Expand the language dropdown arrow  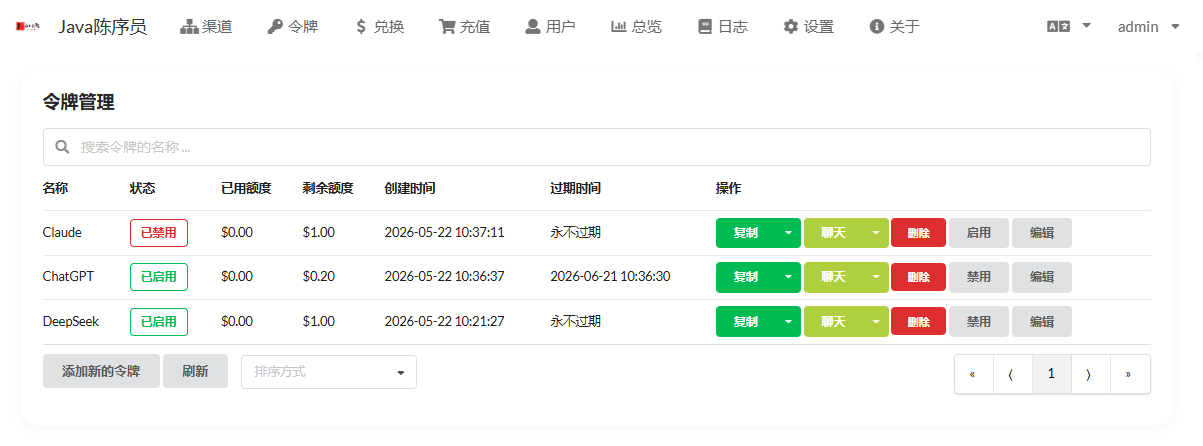tap(1087, 26)
